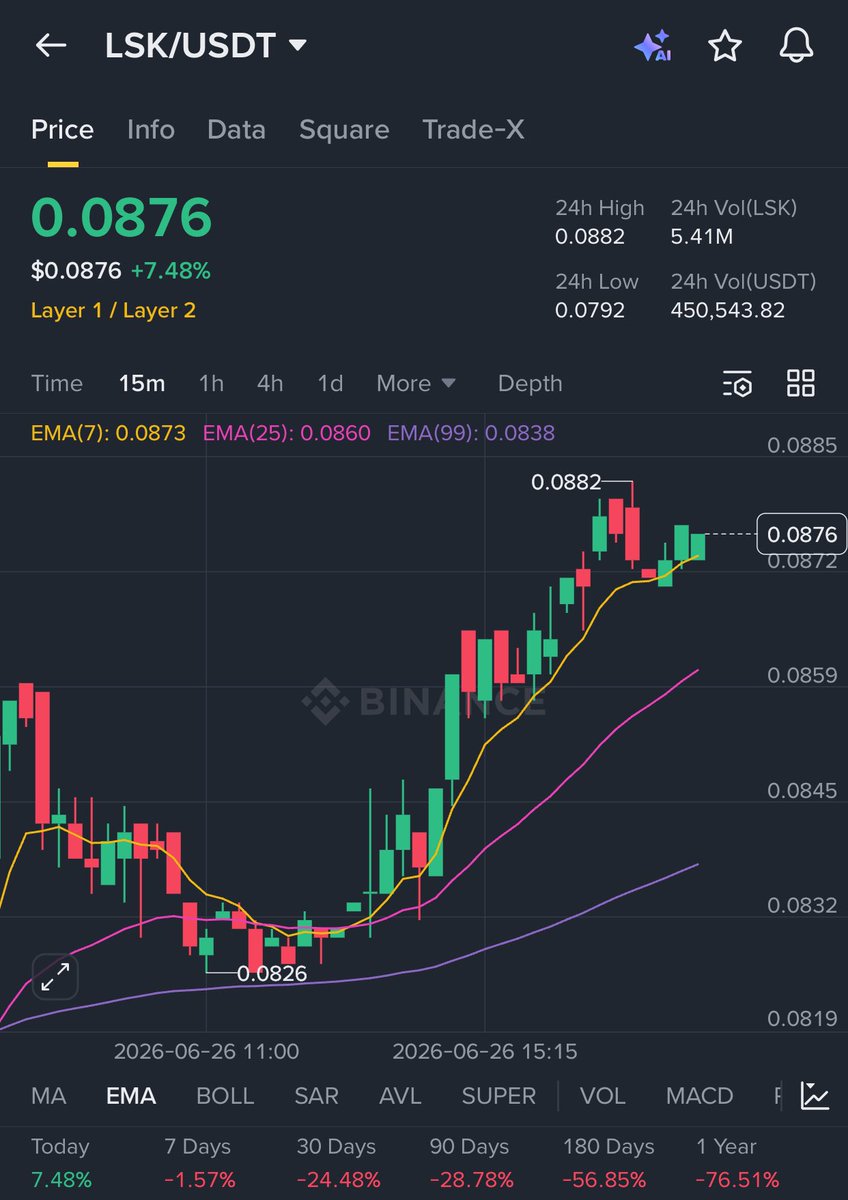
Task: Open the grid layout icon
Action: click(x=801, y=383)
